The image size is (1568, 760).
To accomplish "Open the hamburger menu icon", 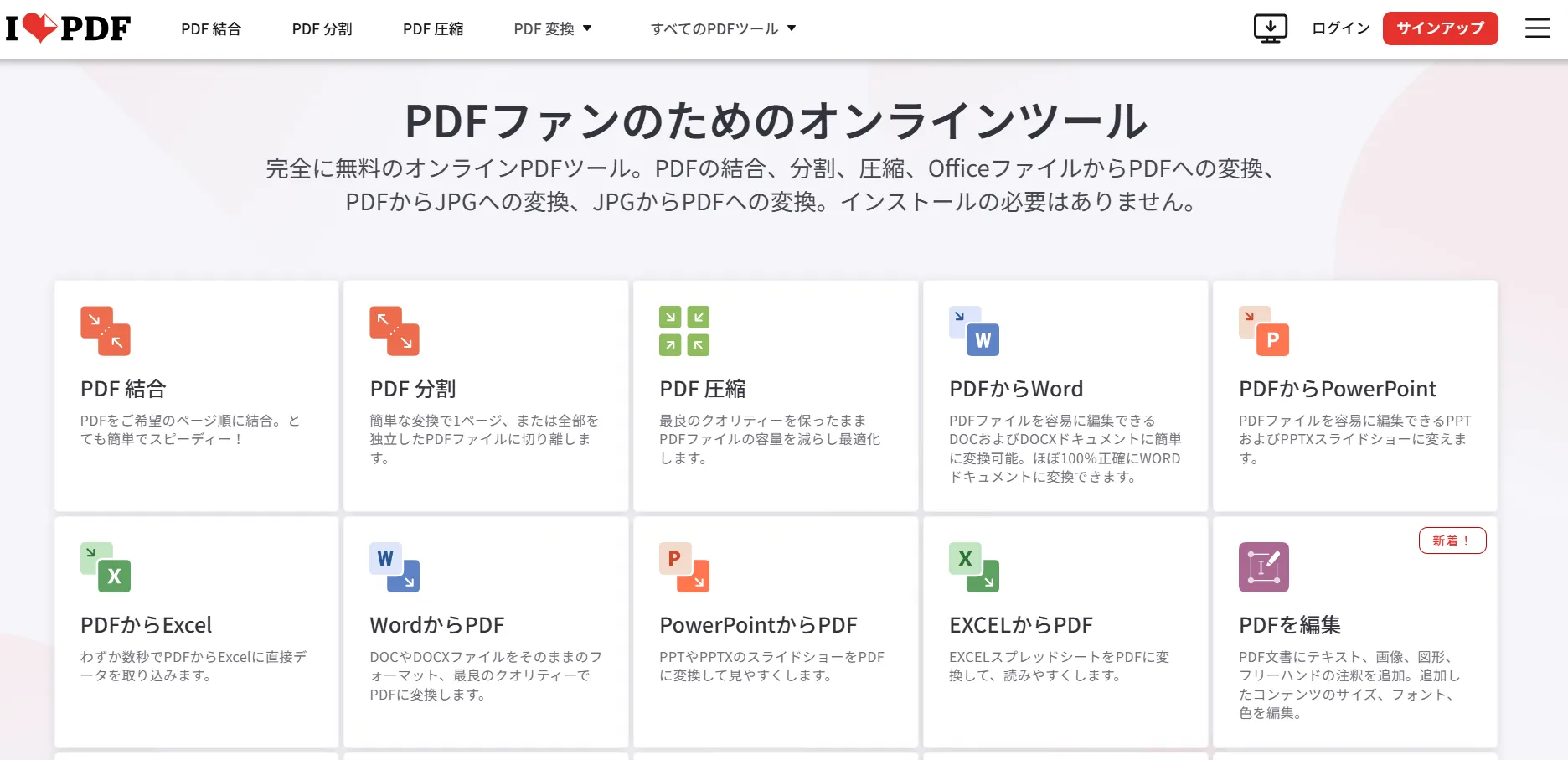I will pos(1537,28).
